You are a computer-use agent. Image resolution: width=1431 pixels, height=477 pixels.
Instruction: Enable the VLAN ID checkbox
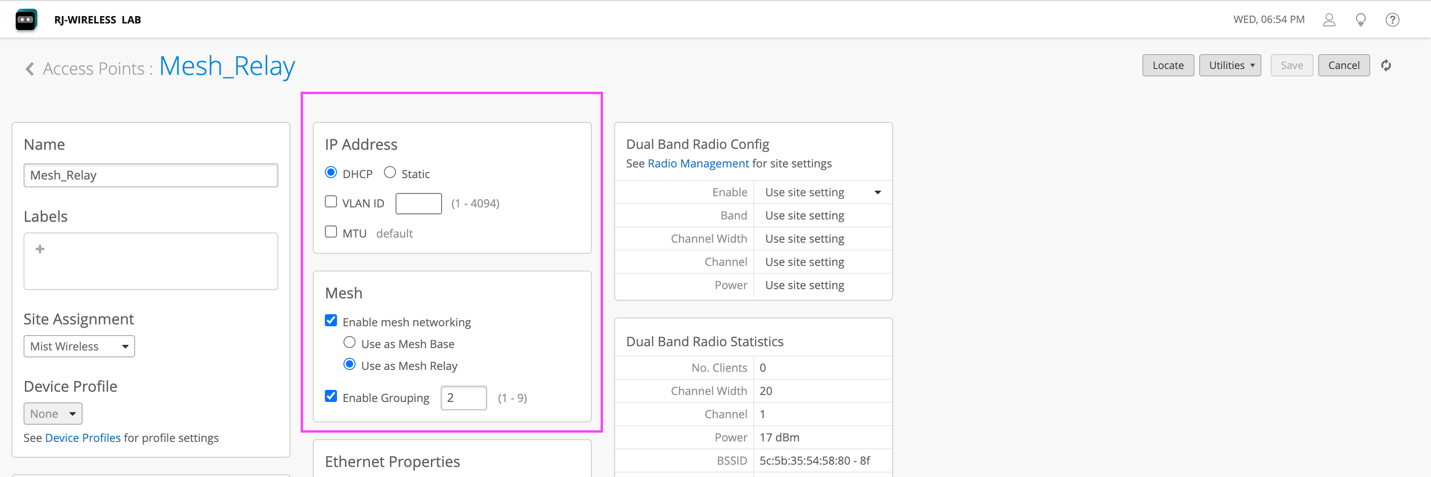(331, 202)
